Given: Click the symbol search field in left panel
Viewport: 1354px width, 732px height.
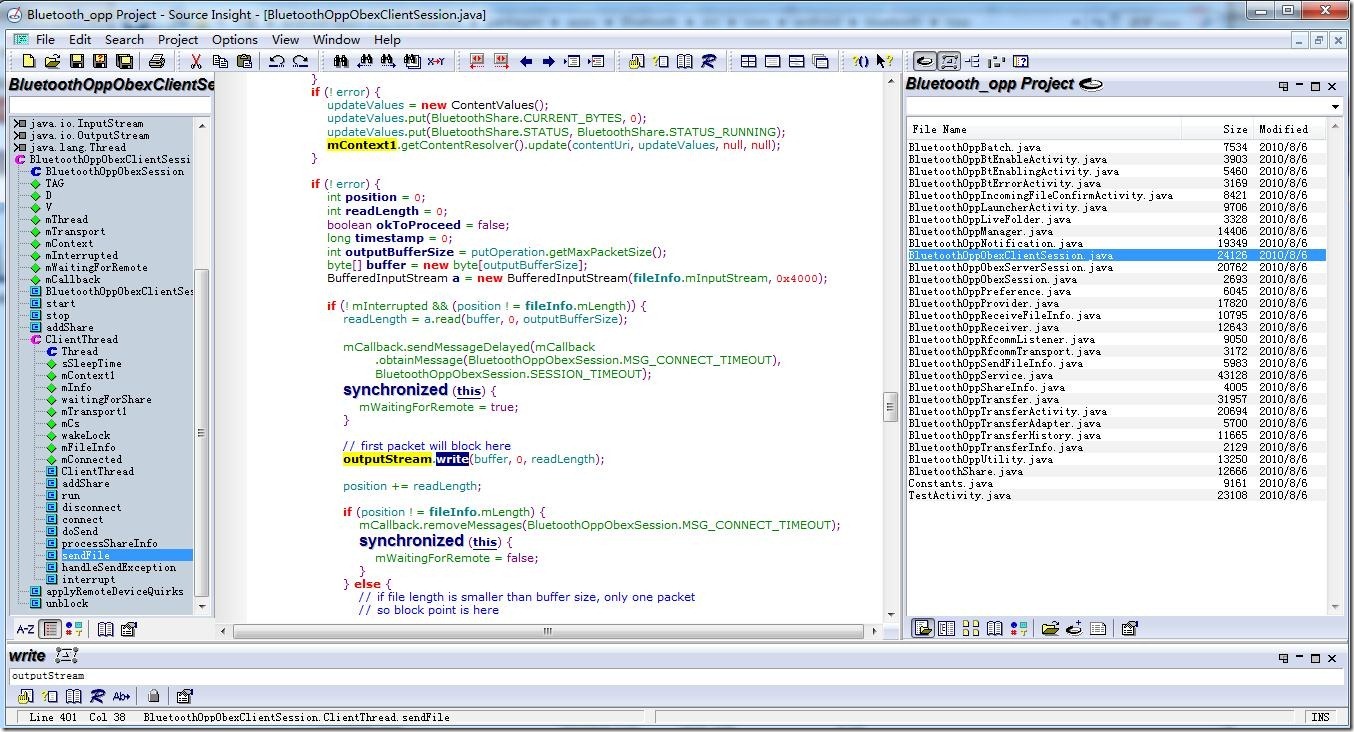Looking at the screenshot, I should click(x=110, y=105).
